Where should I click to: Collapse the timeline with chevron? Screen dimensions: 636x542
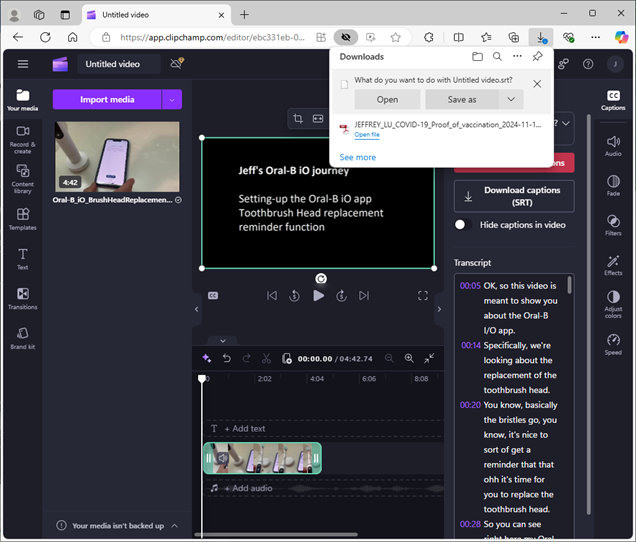[223, 341]
